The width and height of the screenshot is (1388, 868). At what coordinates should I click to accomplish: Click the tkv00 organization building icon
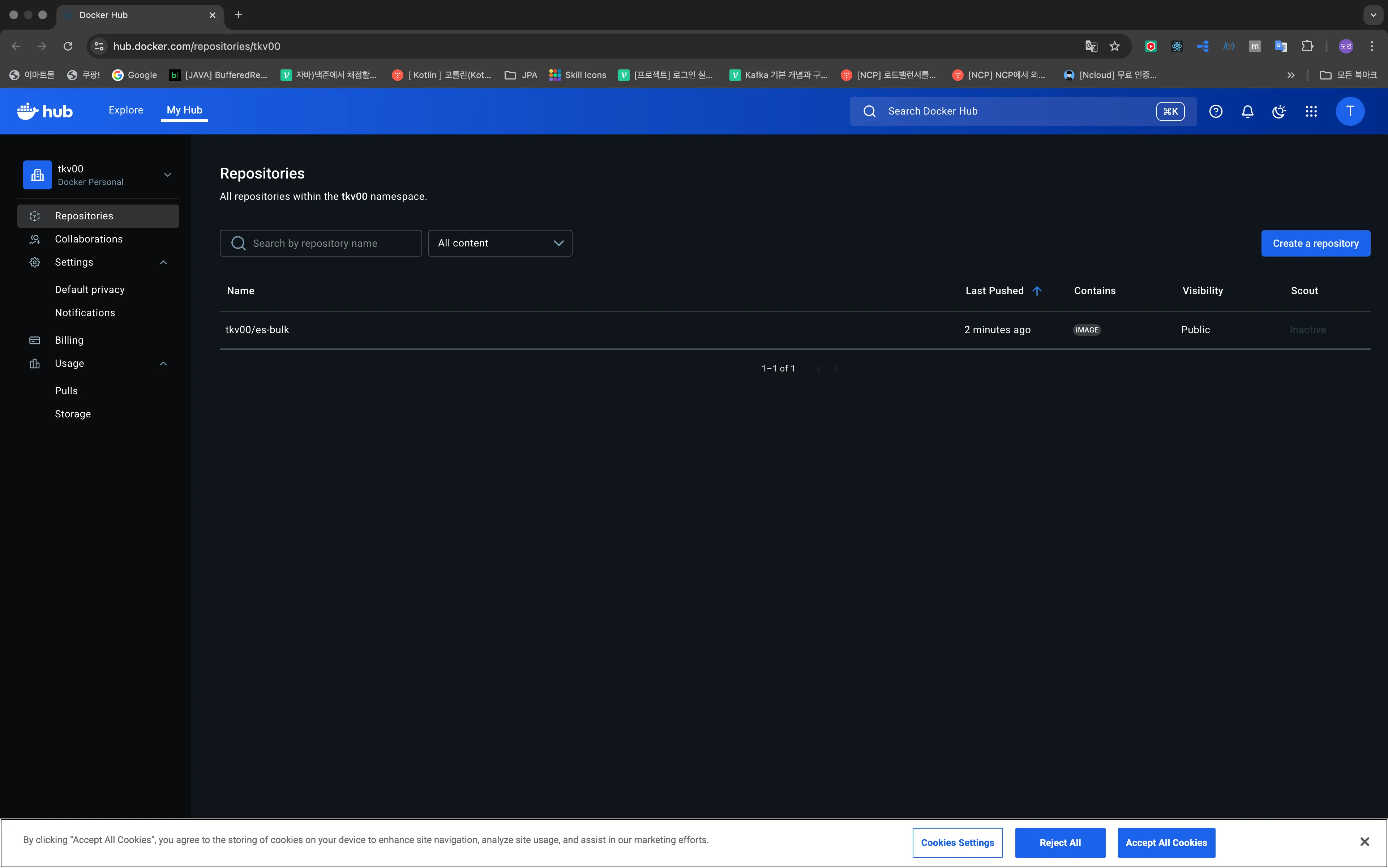point(37,175)
